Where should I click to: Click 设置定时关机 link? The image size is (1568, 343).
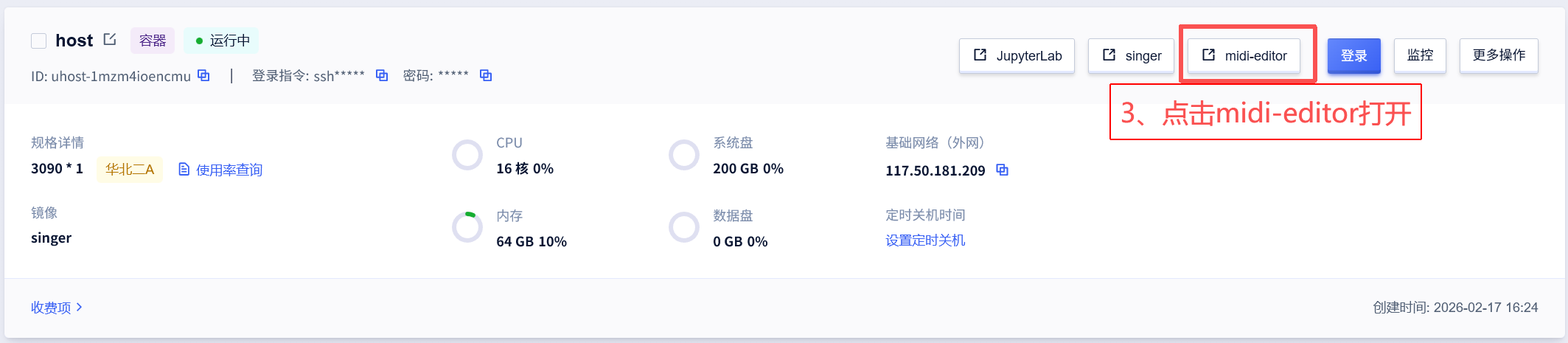click(925, 240)
